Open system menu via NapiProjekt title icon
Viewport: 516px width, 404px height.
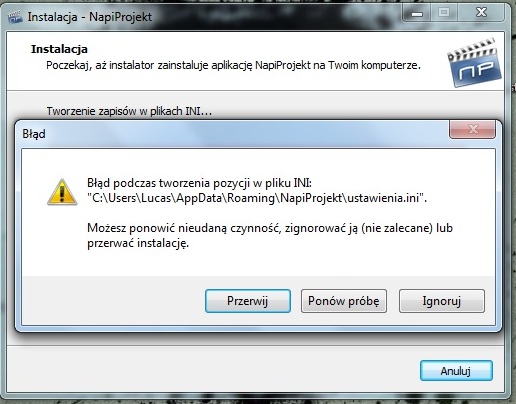[15, 17]
